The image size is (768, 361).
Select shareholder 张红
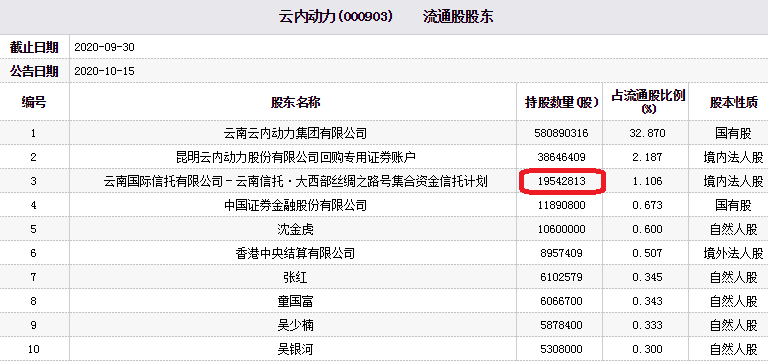click(295, 277)
